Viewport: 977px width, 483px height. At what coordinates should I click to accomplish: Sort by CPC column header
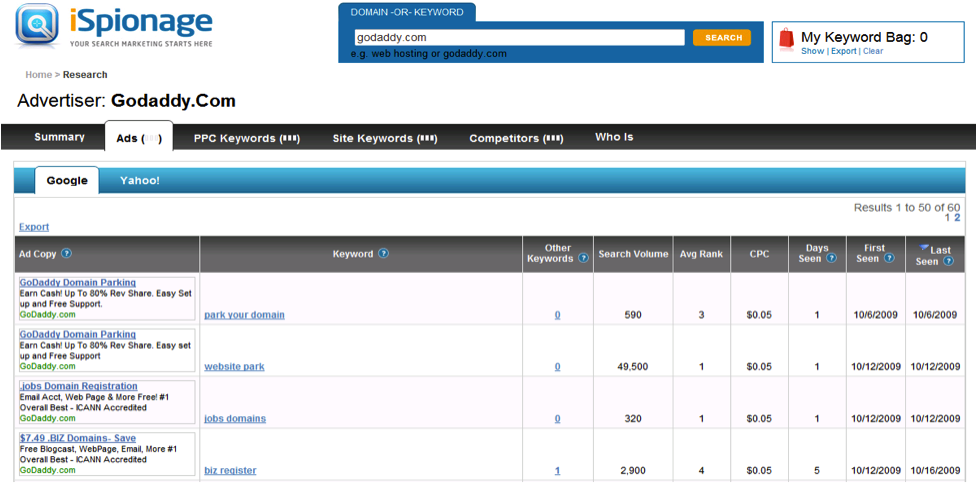(760, 254)
